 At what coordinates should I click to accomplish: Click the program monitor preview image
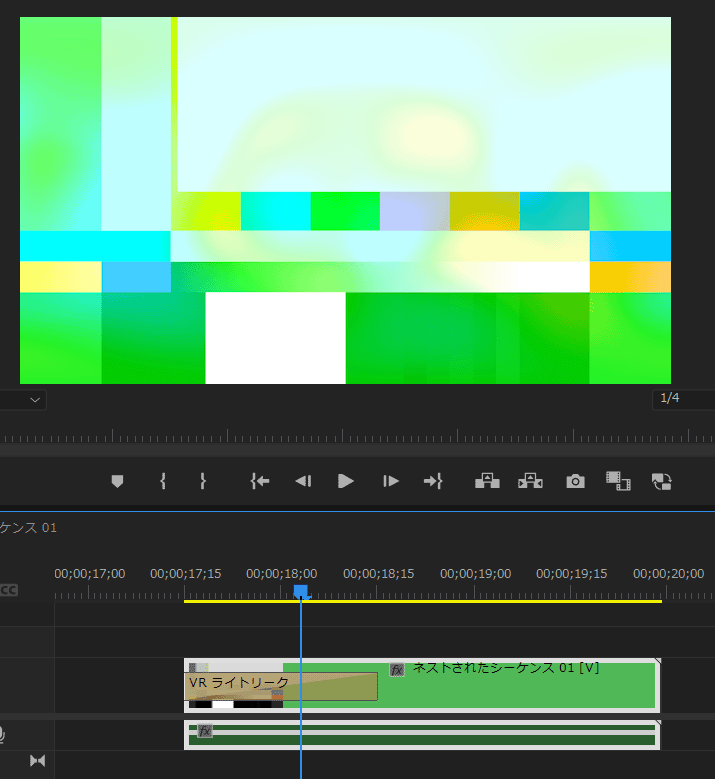click(345, 200)
